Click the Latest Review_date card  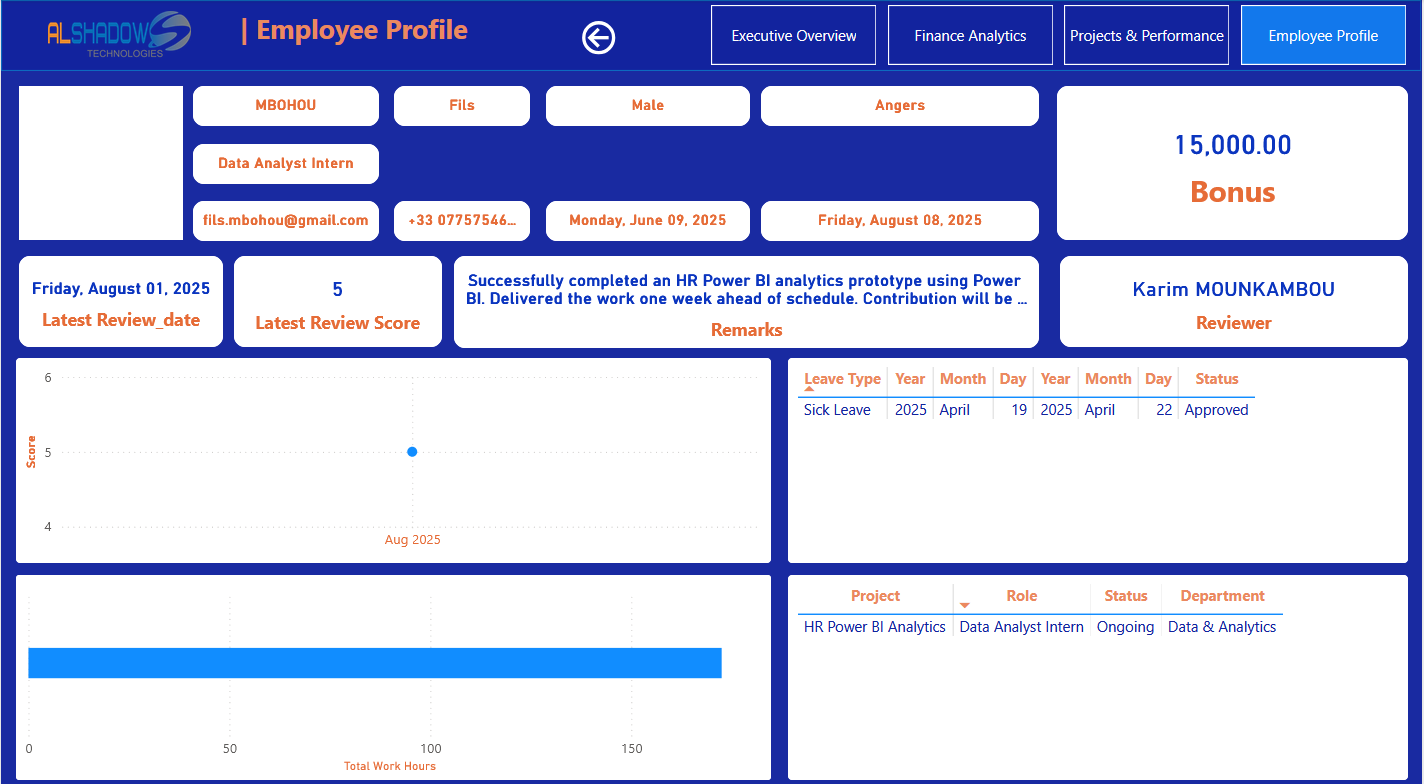tap(121, 302)
